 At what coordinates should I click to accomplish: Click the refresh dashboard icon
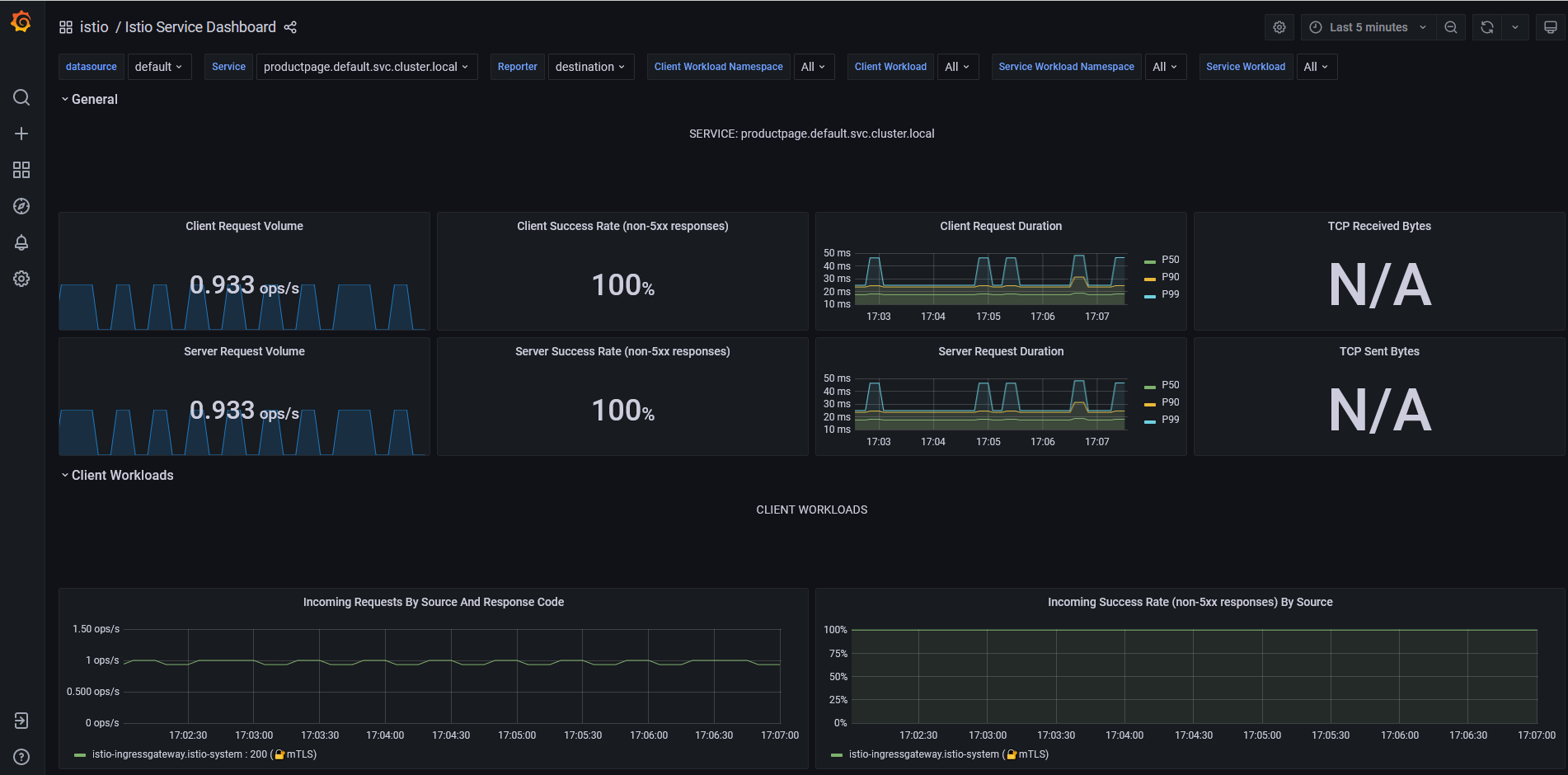coord(1487,27)
